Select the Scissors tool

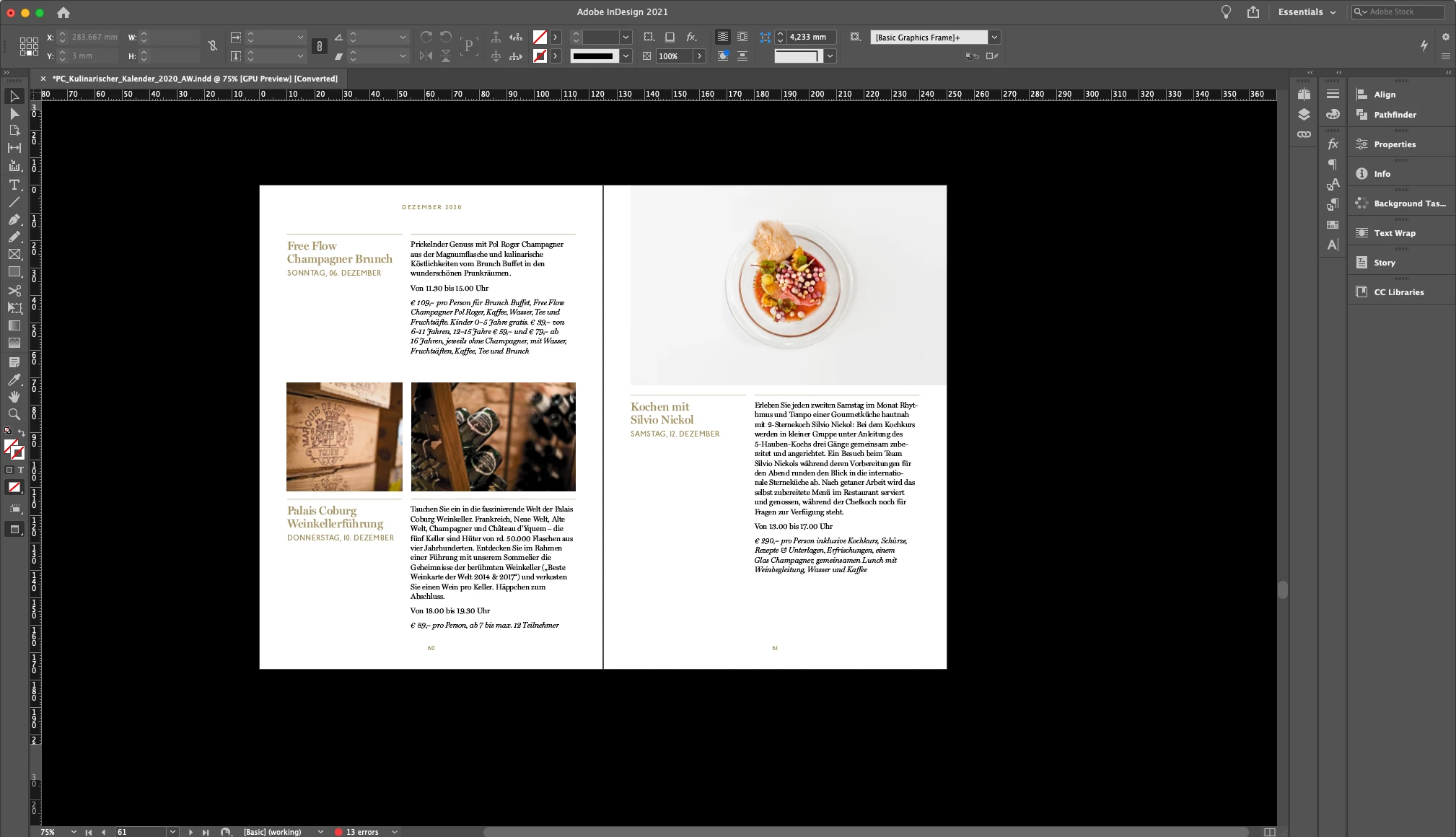[14, 291]
